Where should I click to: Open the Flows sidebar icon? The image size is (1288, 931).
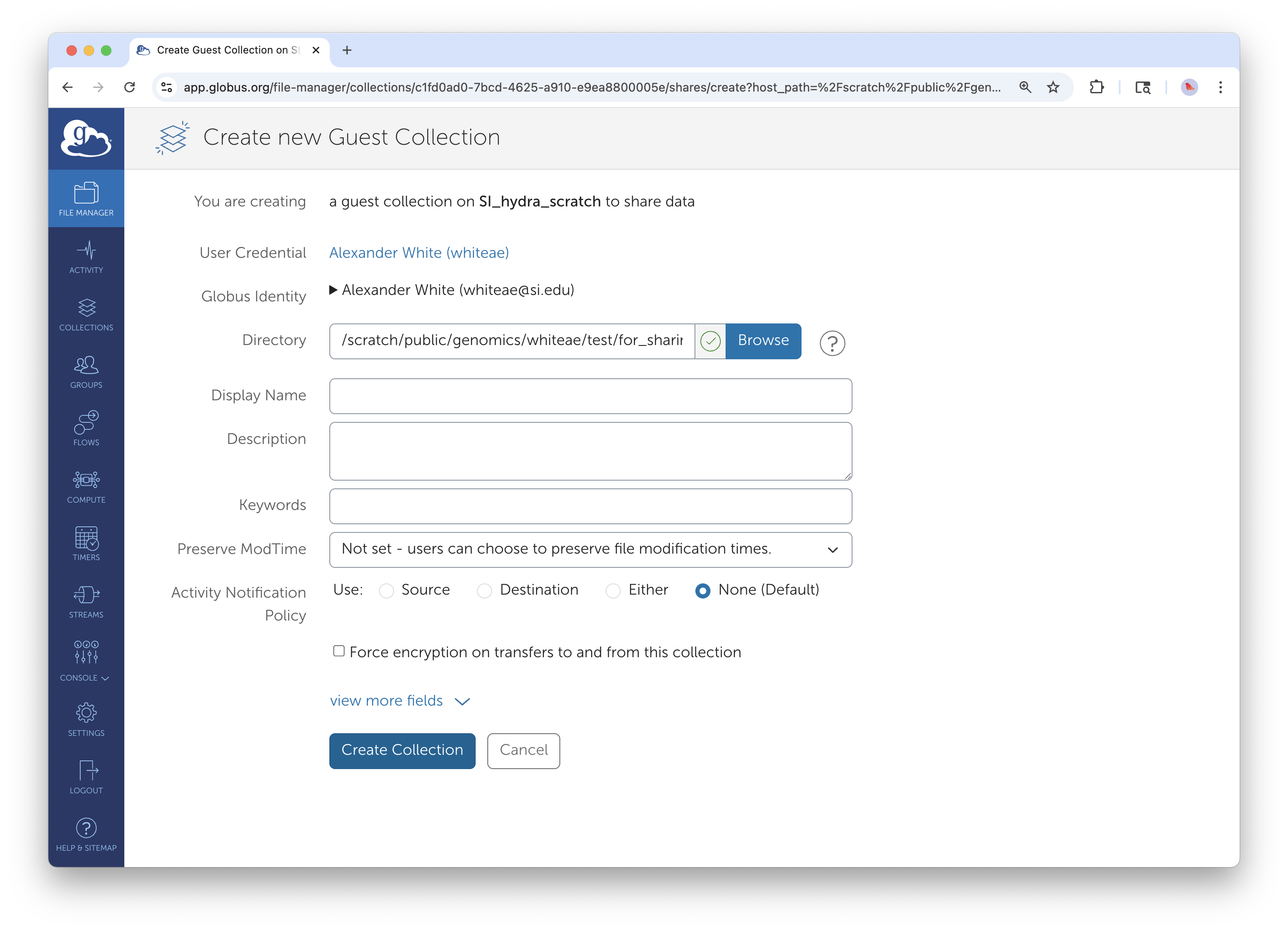pos(86,429)
